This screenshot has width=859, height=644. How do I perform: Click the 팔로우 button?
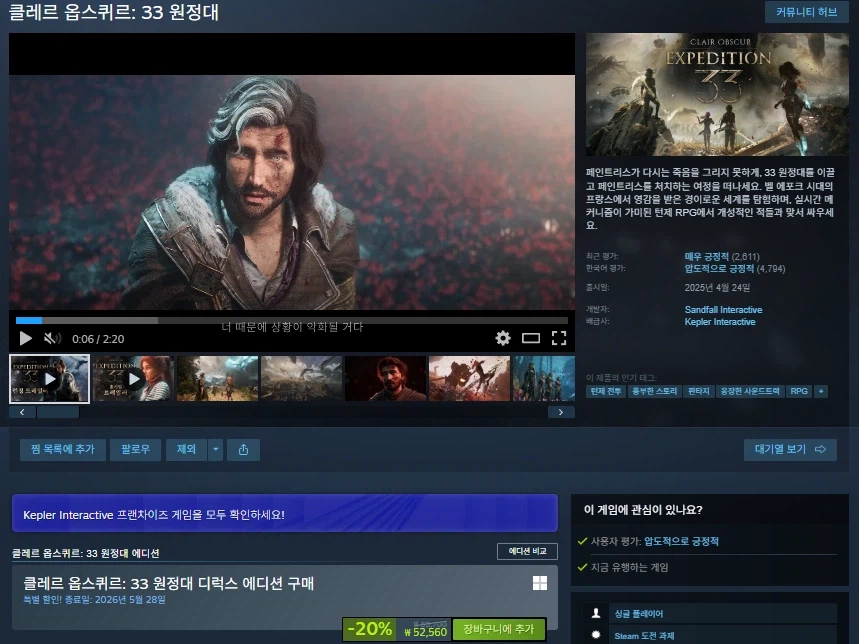(135, 449)
